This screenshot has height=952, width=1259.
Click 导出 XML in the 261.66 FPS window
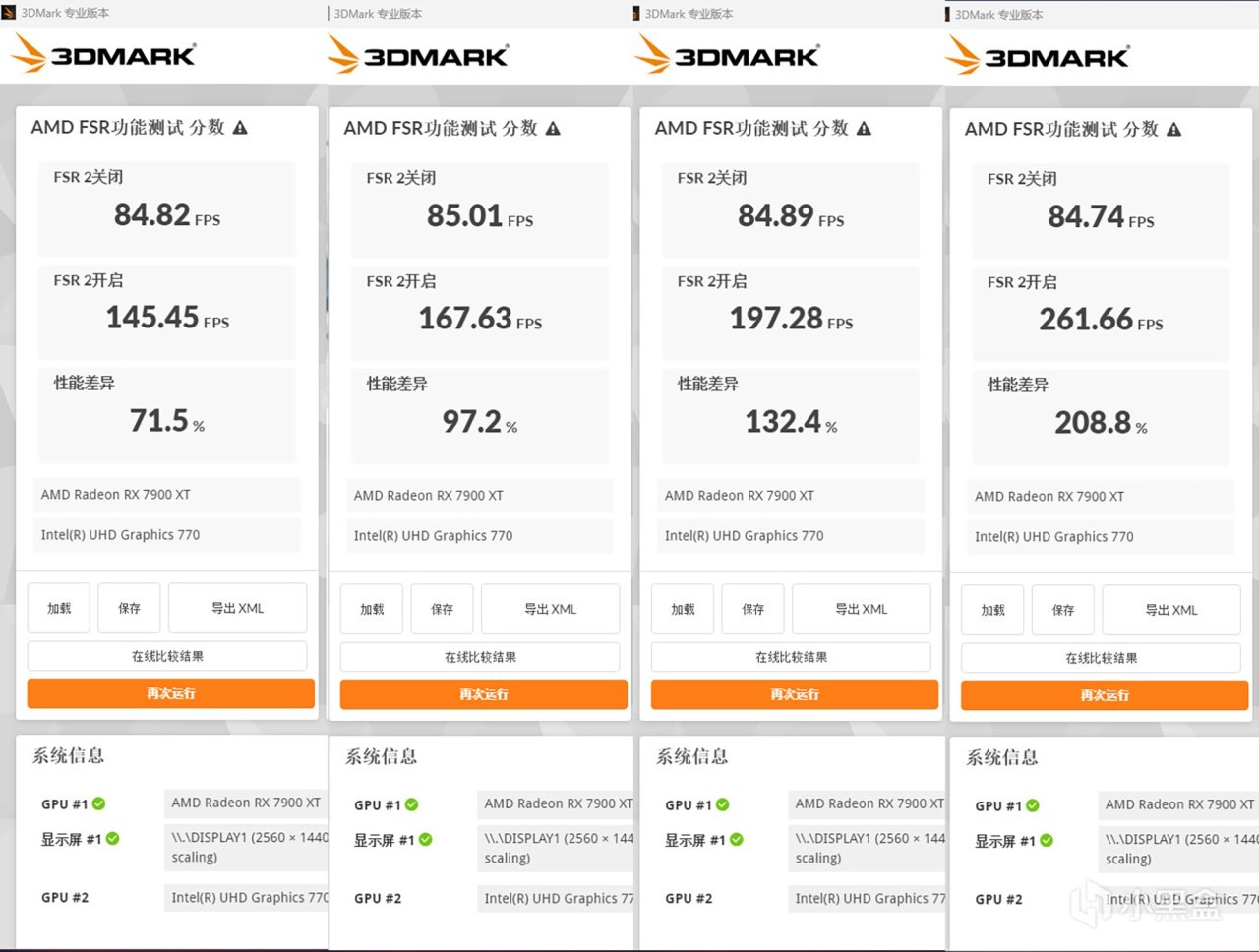point(1170,610)
